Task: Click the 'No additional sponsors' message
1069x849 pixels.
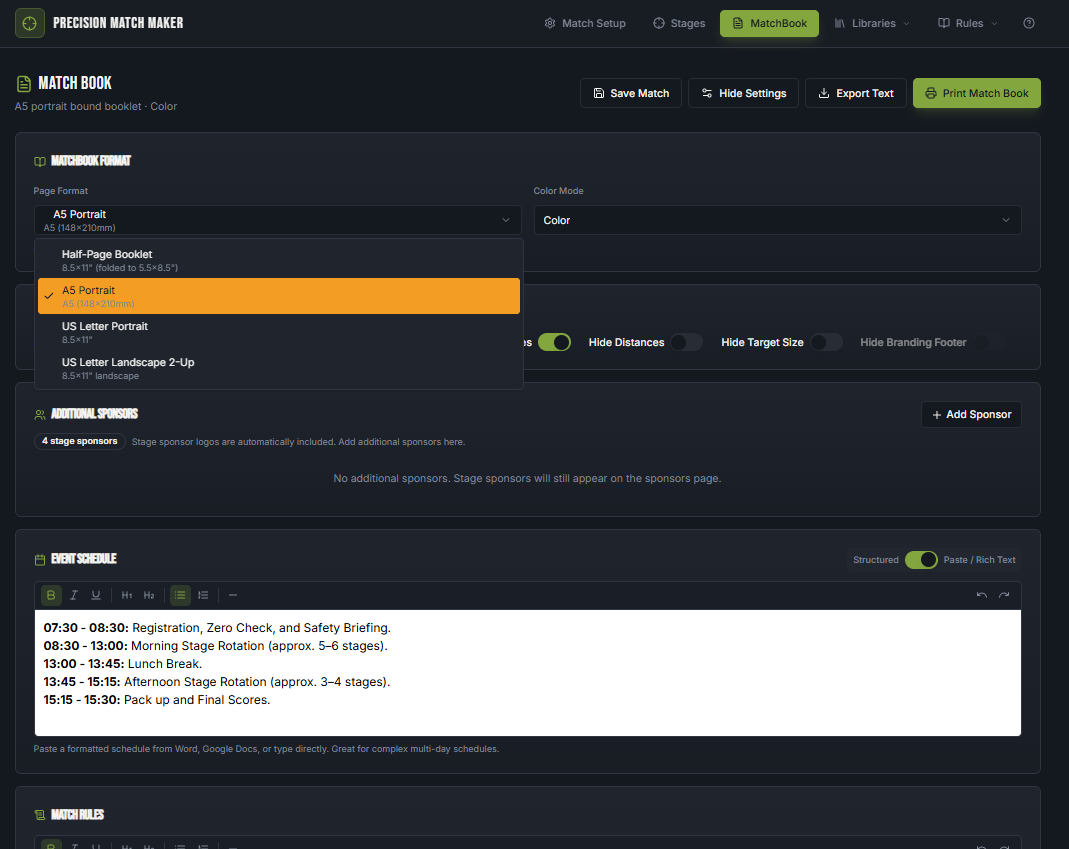Action: [x=527, y=479]
